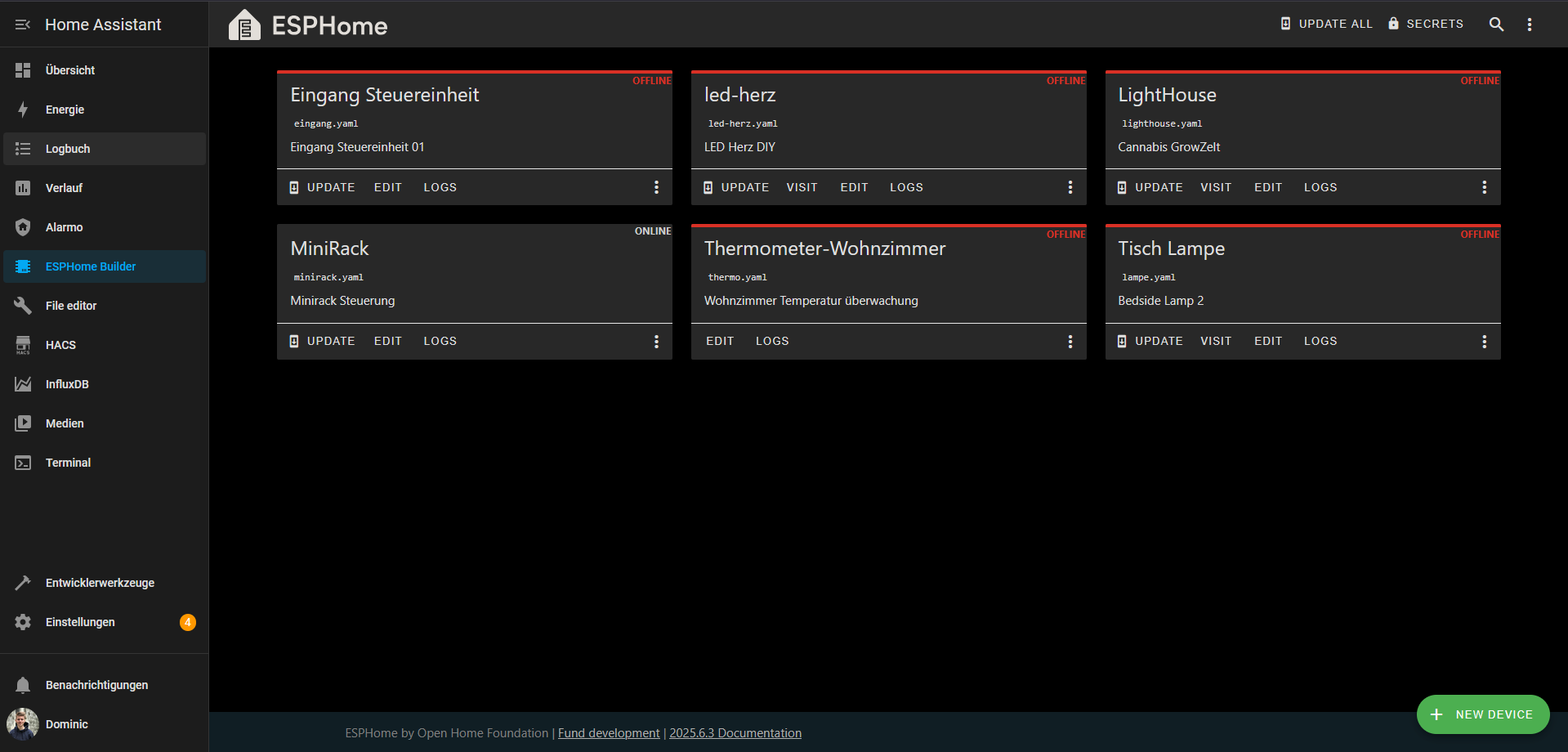Edit the MiniRack configuration

pos(388,341)
